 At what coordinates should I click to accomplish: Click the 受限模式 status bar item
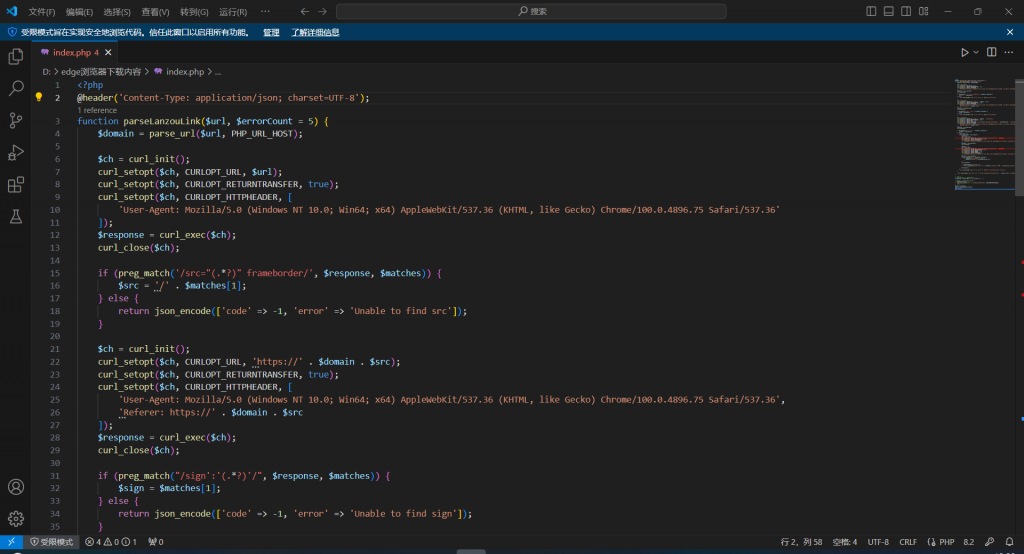[x=52, y=542]
